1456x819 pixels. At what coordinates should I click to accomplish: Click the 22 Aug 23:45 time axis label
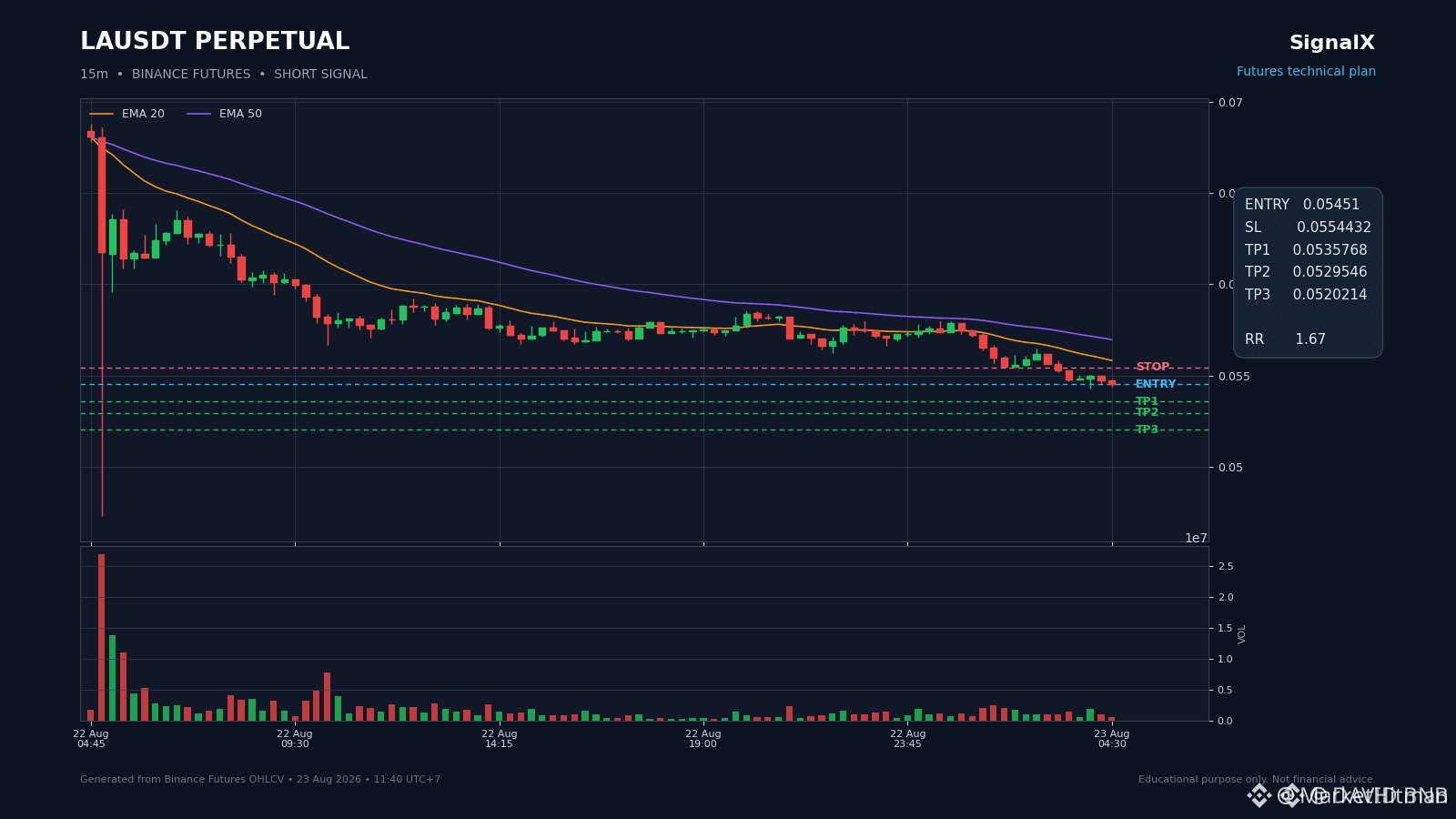(908, 738)
